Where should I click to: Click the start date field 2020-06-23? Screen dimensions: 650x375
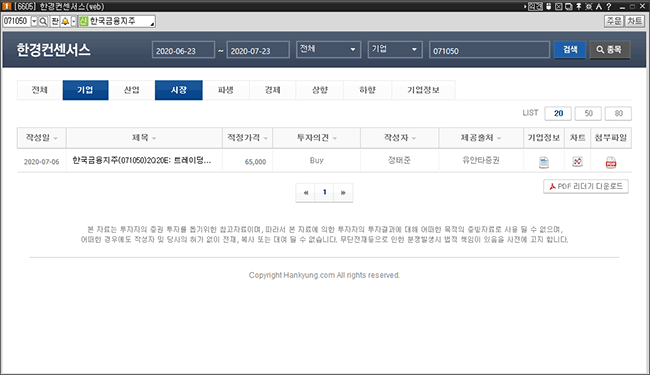pyautogui.click(x=183, y=50)
